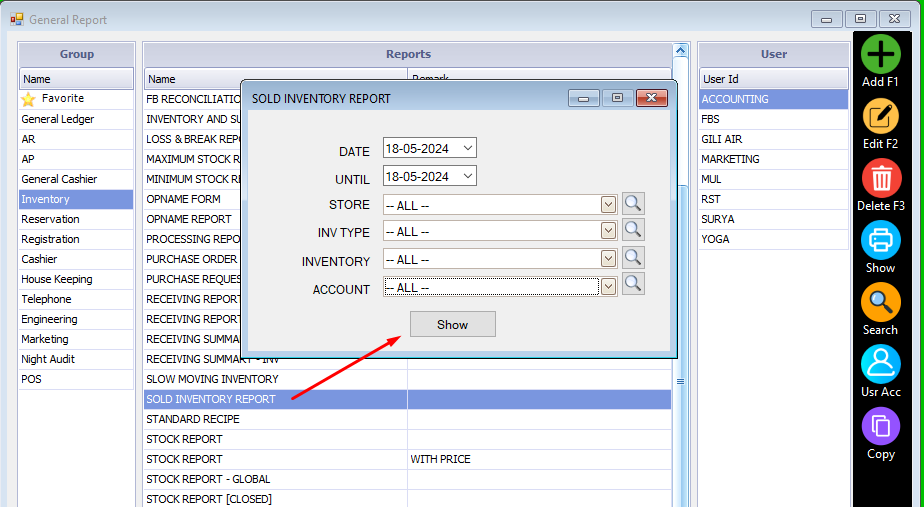Expand the ACCOUNT combo box
The height and width of the screenshot is (507, 924).
tap(608, 287)
